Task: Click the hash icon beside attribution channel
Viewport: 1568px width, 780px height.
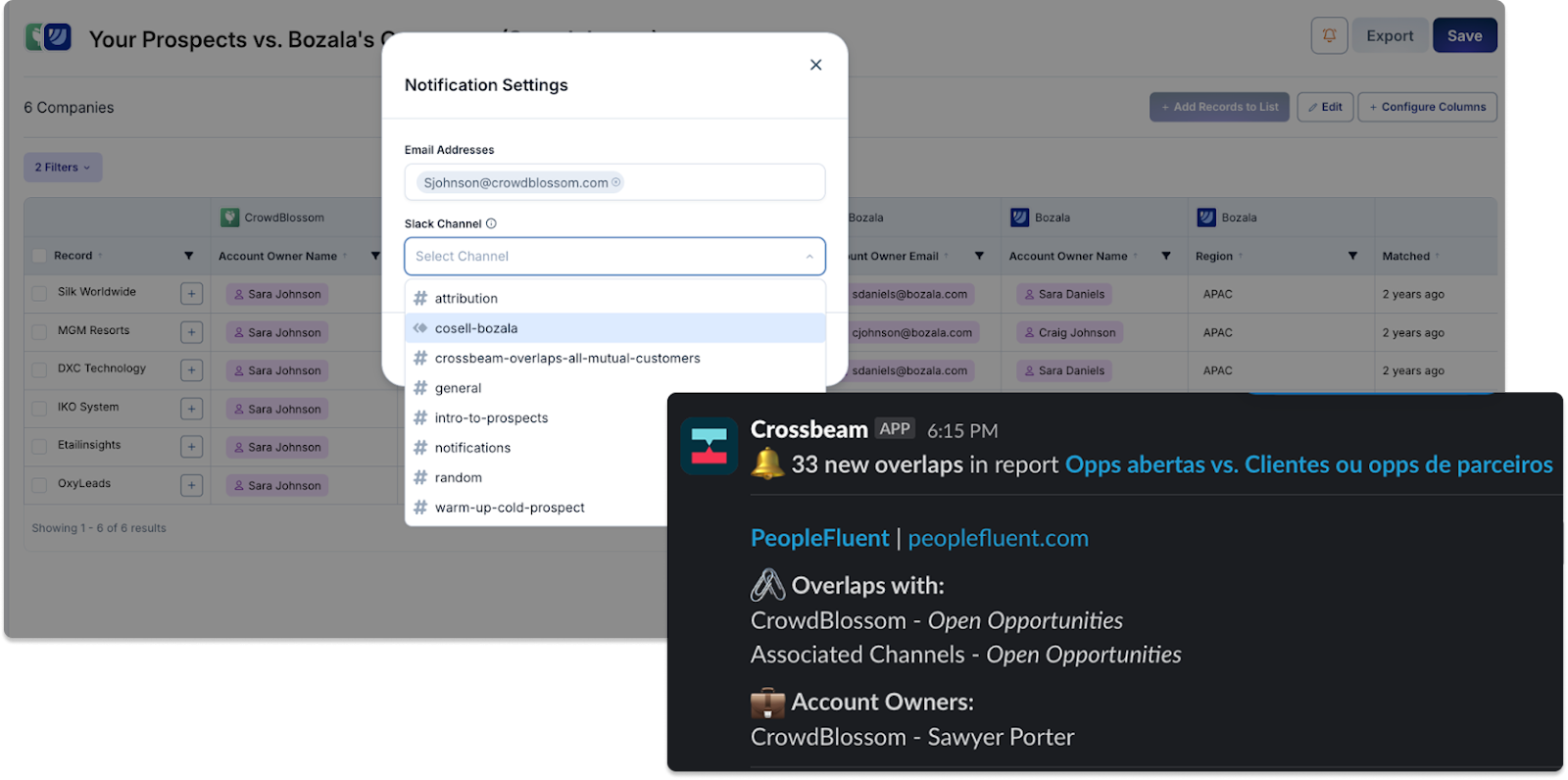Action: [420, 298]
